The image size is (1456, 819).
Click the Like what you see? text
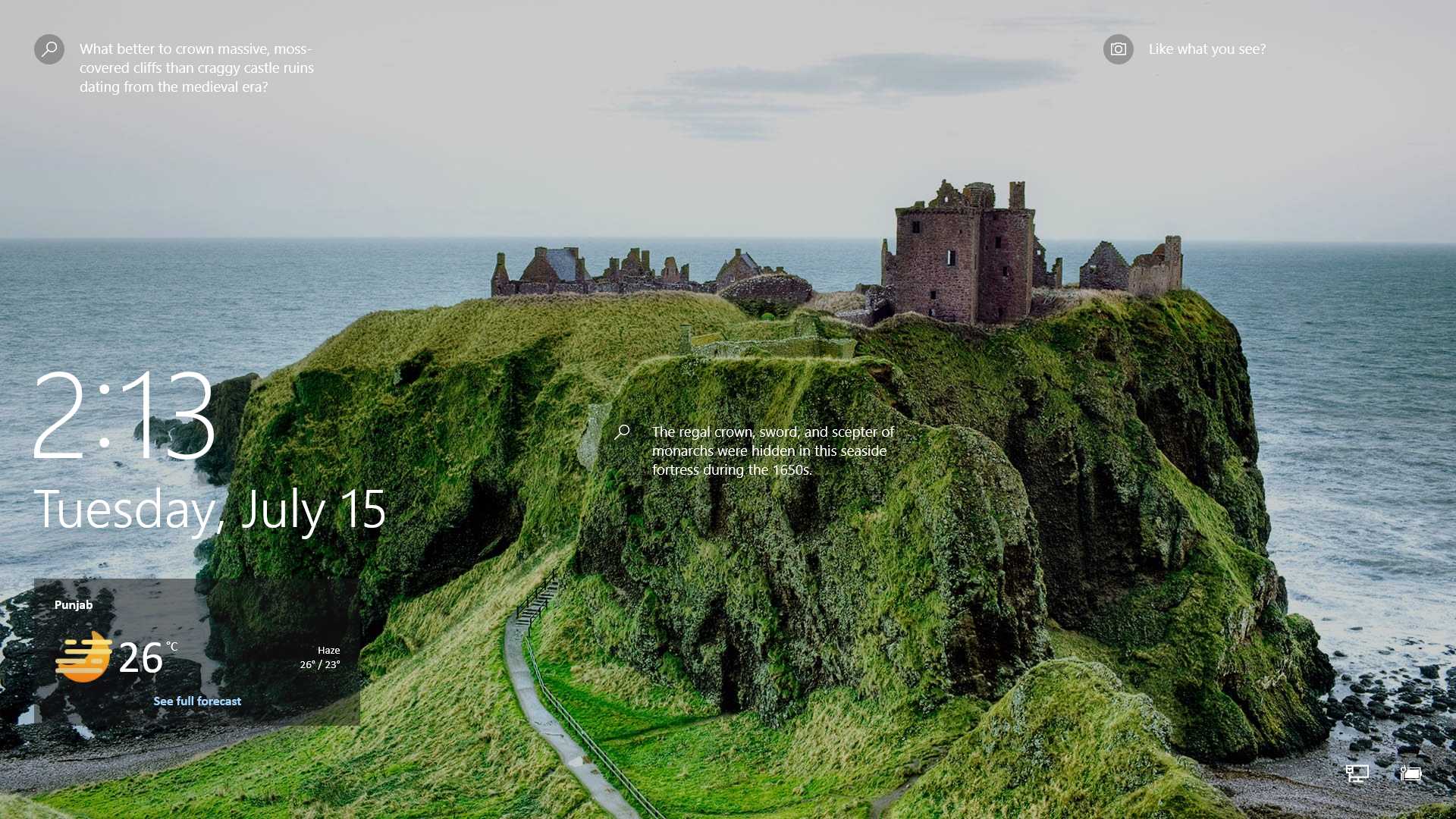pyautogui.click(x=1207, y=49)
